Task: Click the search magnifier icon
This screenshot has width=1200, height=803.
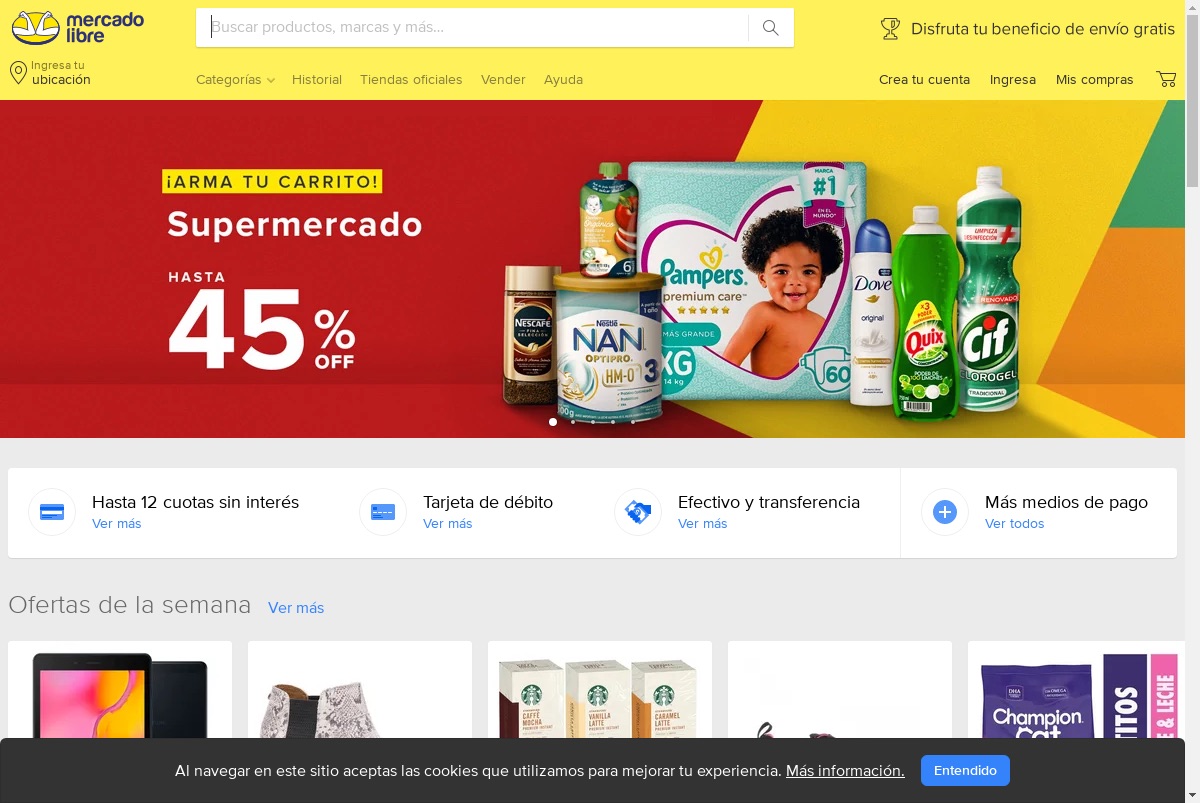Action: tap(770, 28)
